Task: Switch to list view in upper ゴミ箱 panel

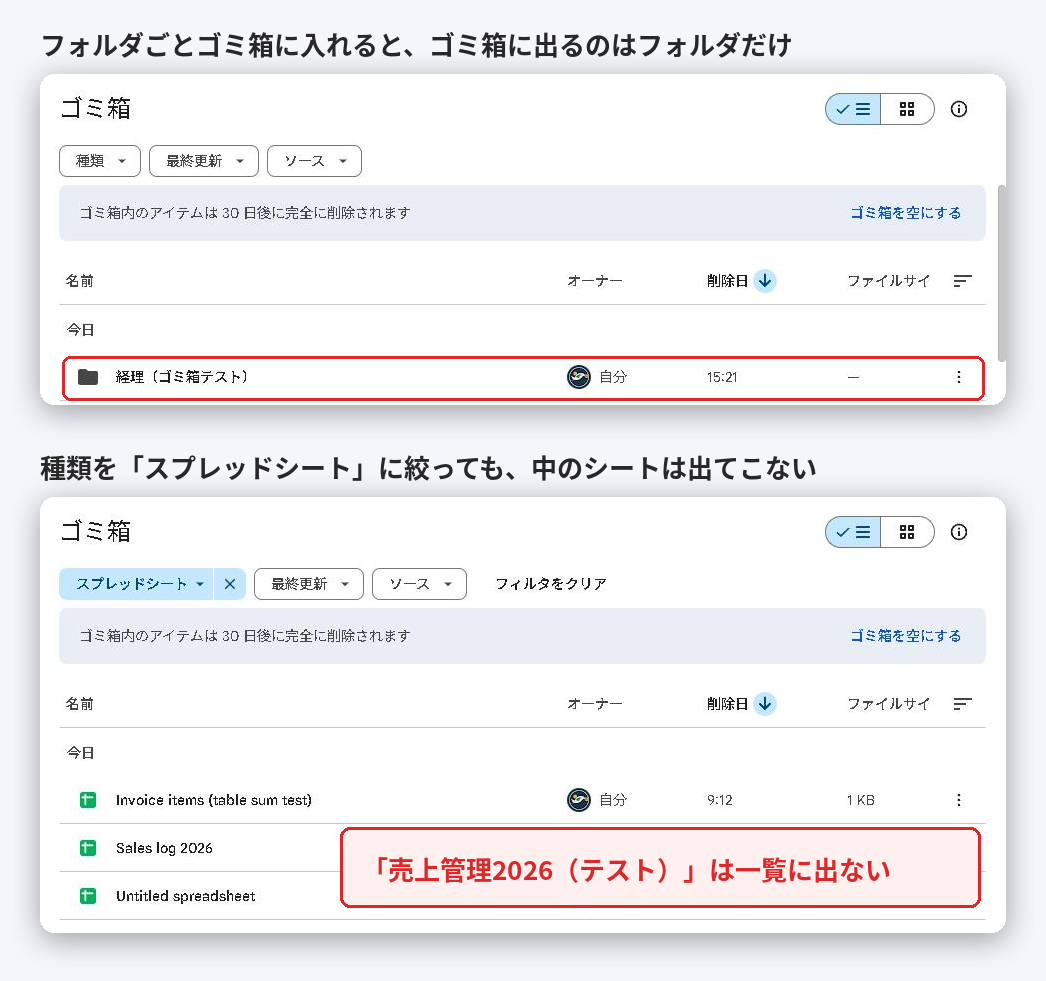Action: 853,109
